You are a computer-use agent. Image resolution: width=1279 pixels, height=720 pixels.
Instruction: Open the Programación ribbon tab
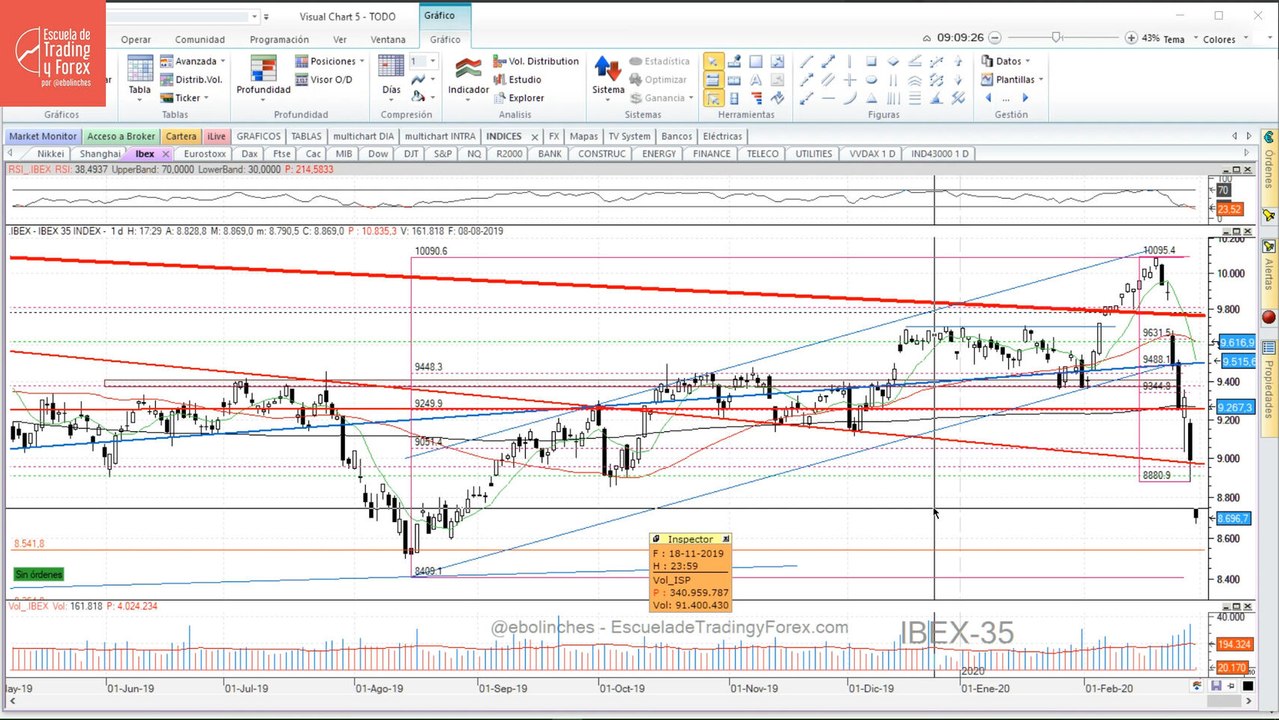coord(279,40)
